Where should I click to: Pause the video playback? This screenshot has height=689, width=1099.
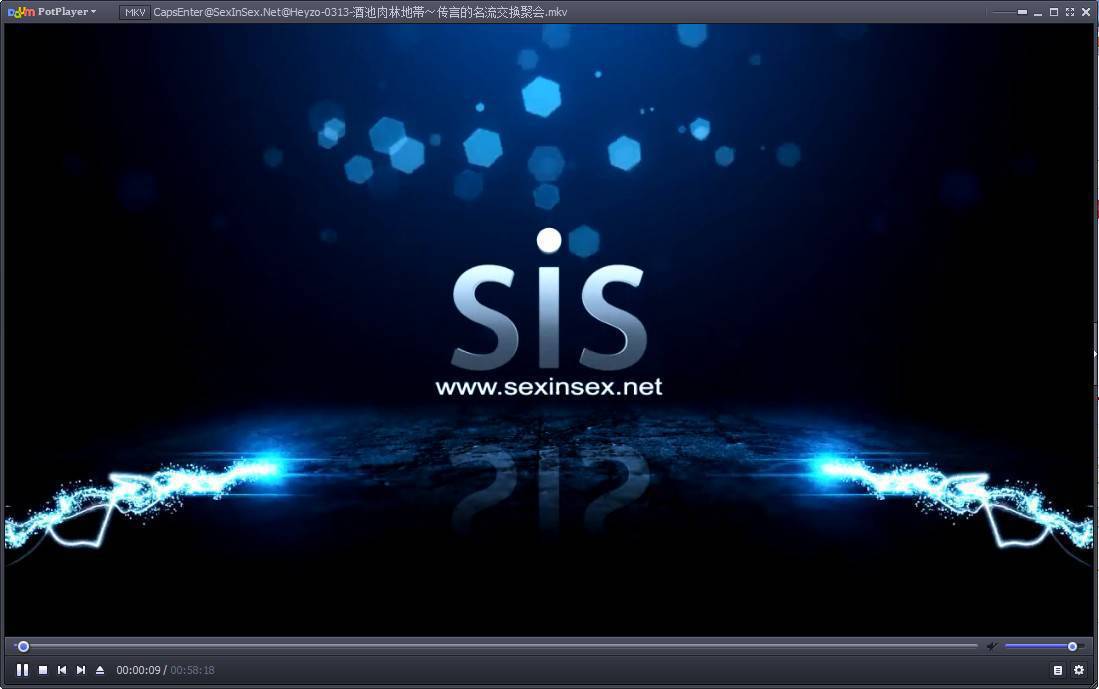(22, 670)
